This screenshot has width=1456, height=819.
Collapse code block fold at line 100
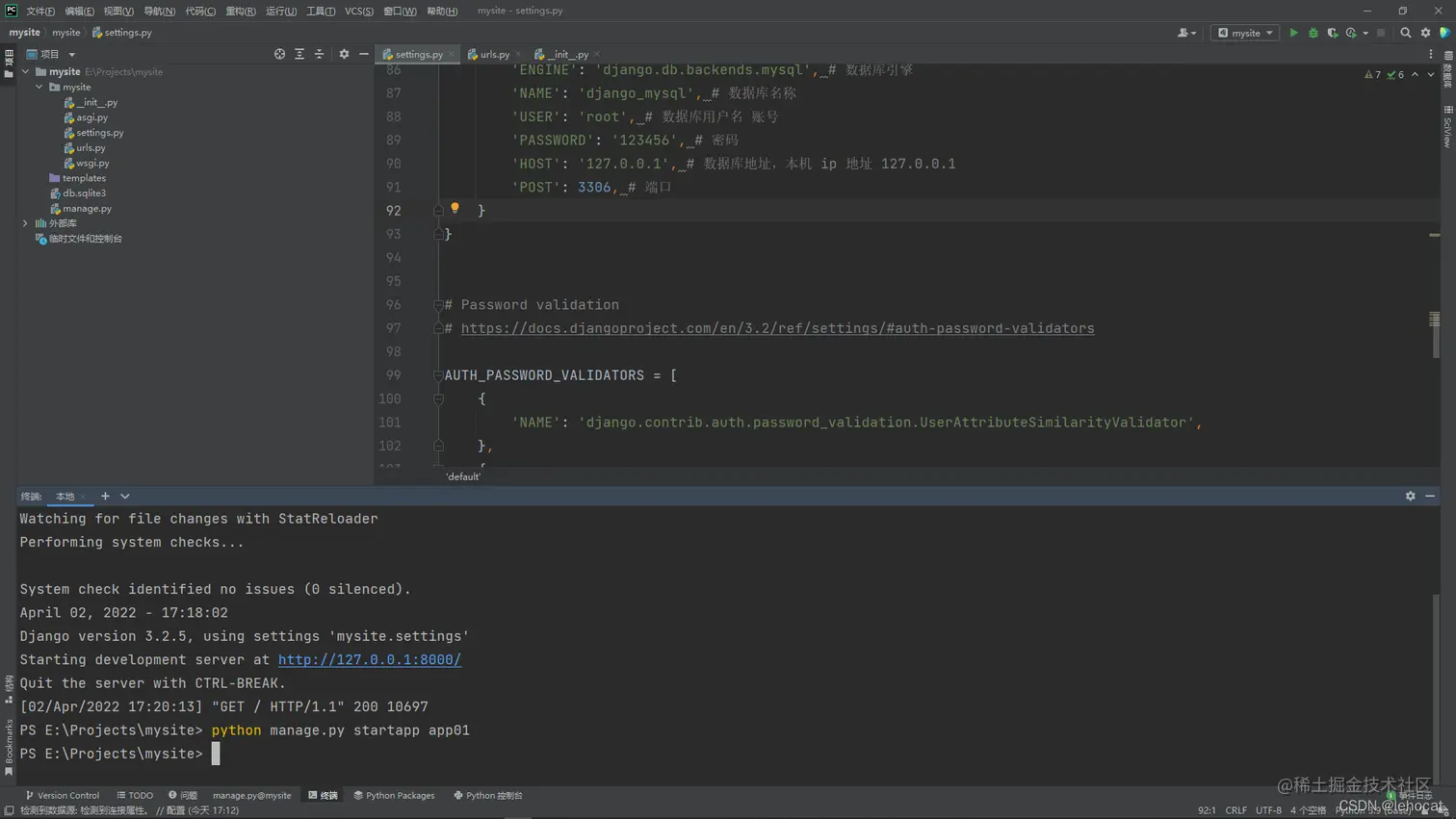click(x=438, y=398)
